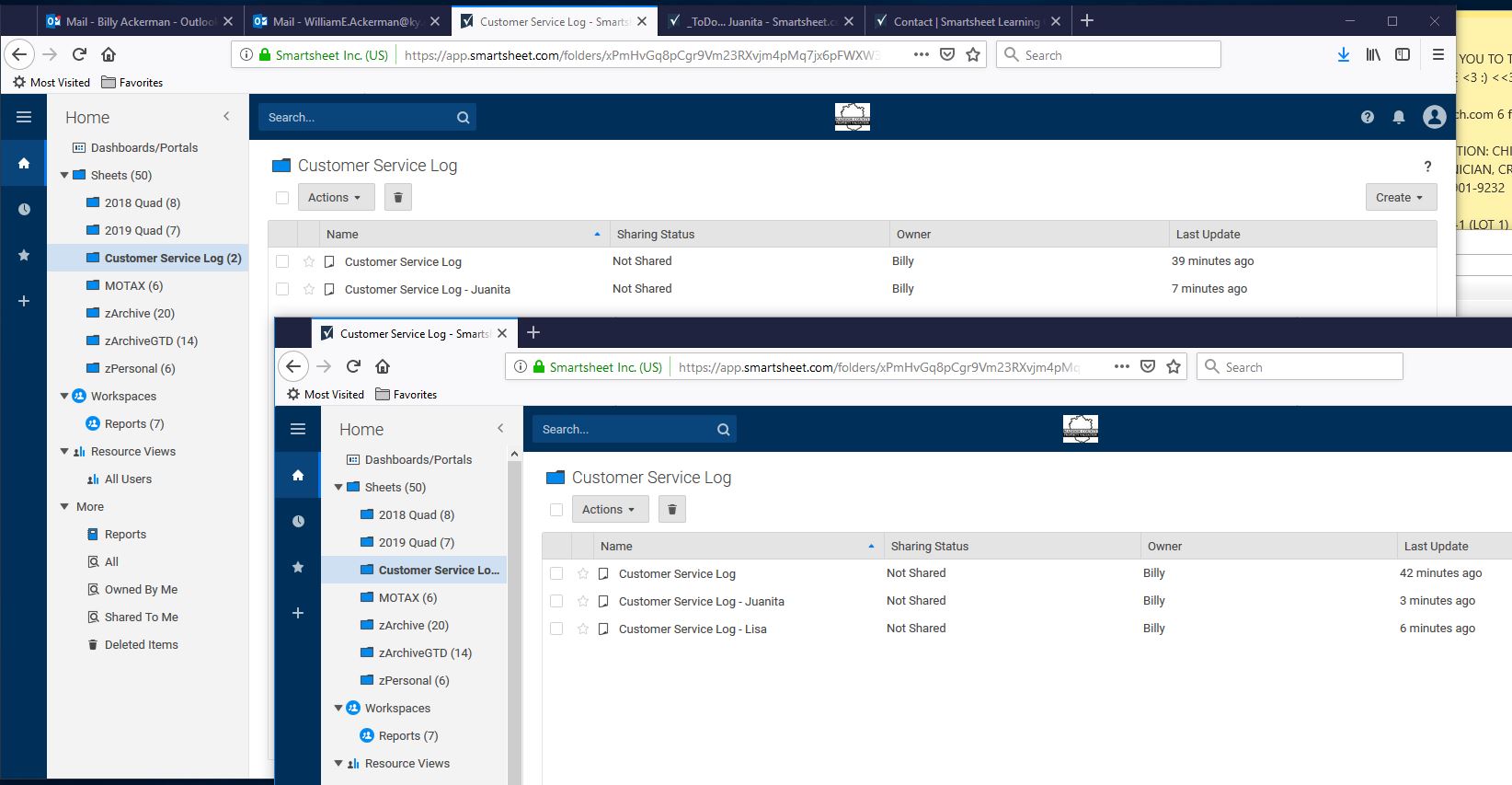Click plus icon in back window's left rail
1512x785 pixels.
[x=24, y=301]
